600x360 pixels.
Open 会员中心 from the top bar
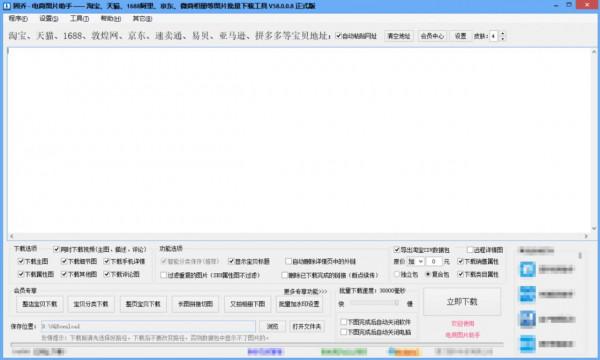click(x=432, y=36)
